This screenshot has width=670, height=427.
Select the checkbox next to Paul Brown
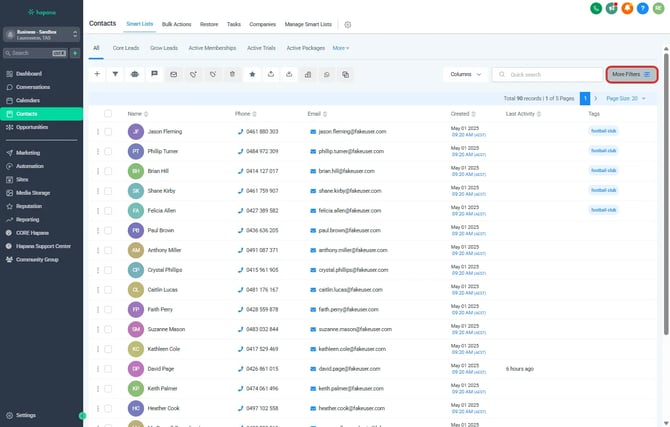[x=108, y=230]
